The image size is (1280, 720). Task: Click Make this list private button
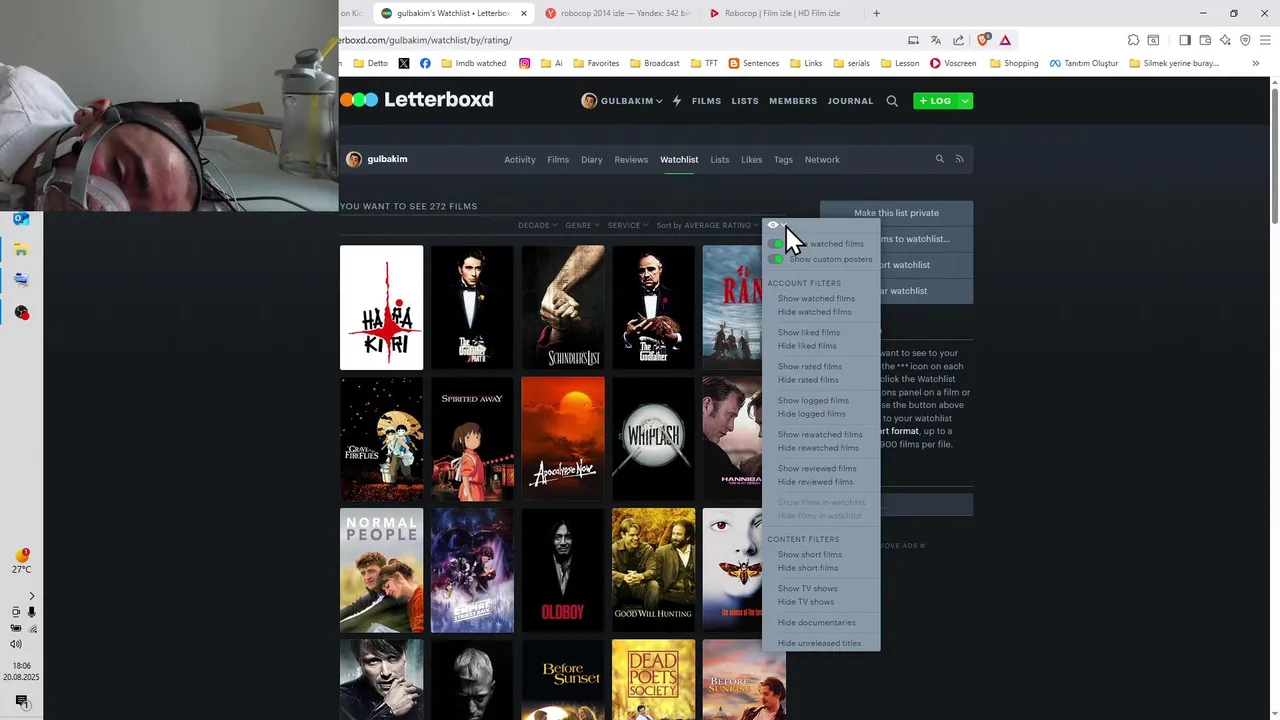pos(896,213)
